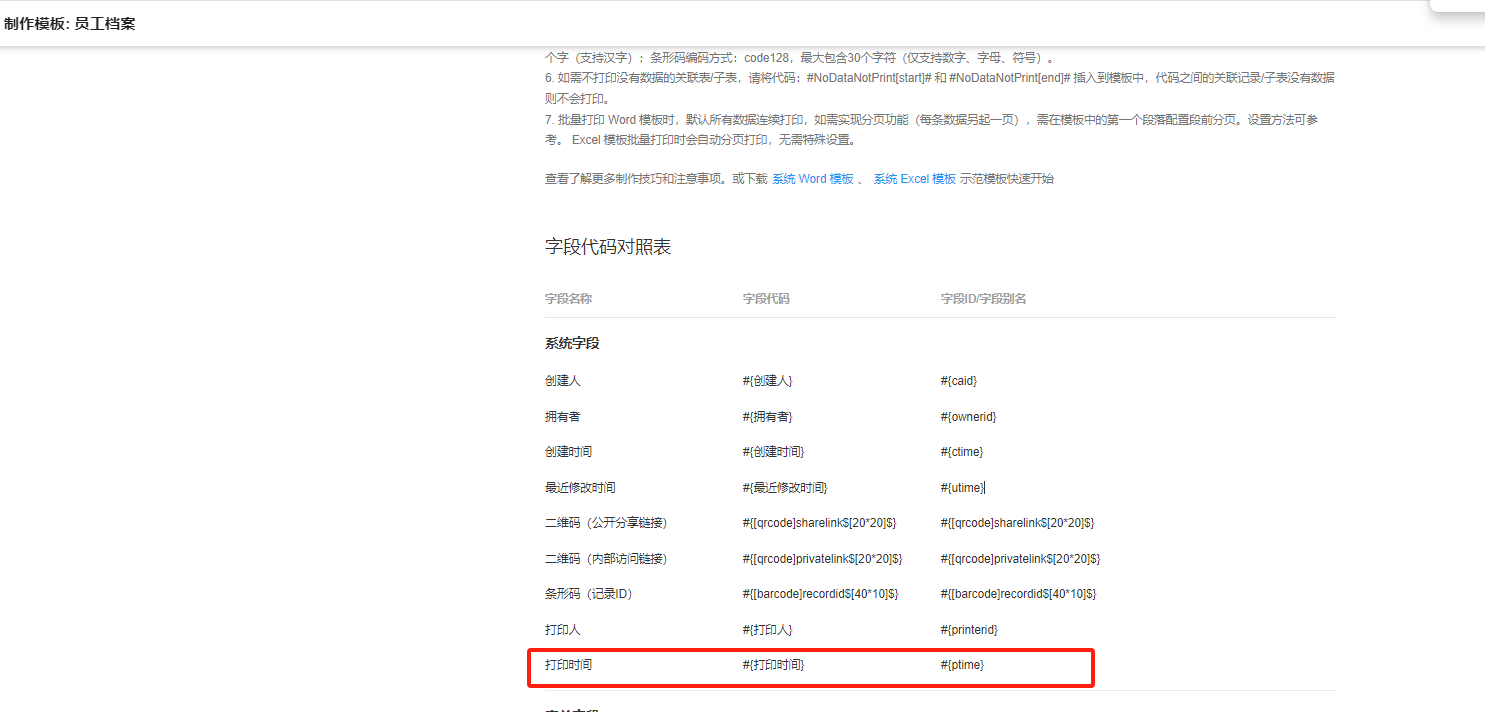
Task: Click the #{utime} field ID text
Action: [962, 488]
